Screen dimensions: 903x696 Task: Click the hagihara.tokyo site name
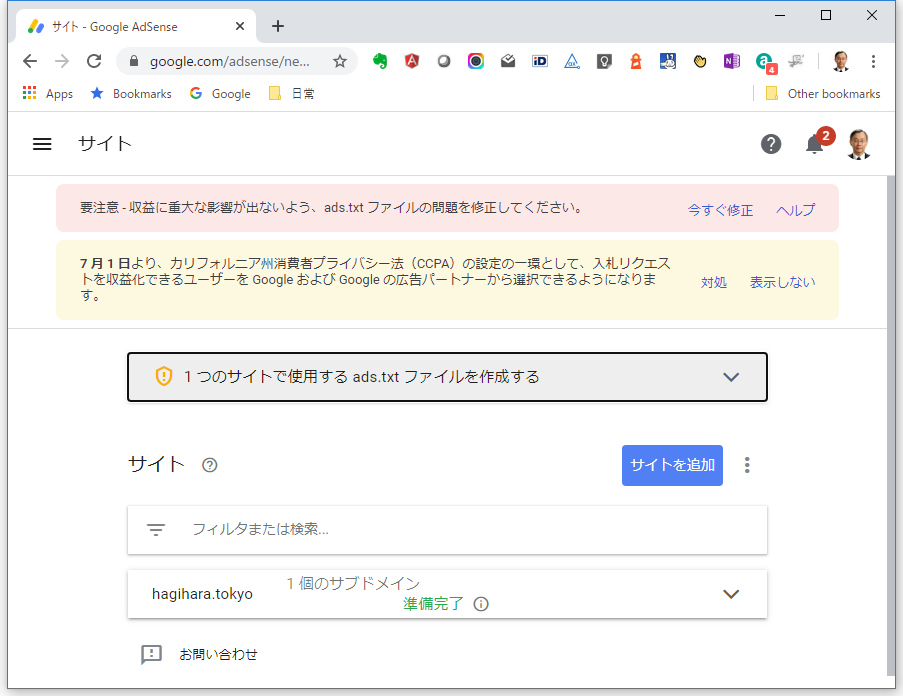point(202,594)
